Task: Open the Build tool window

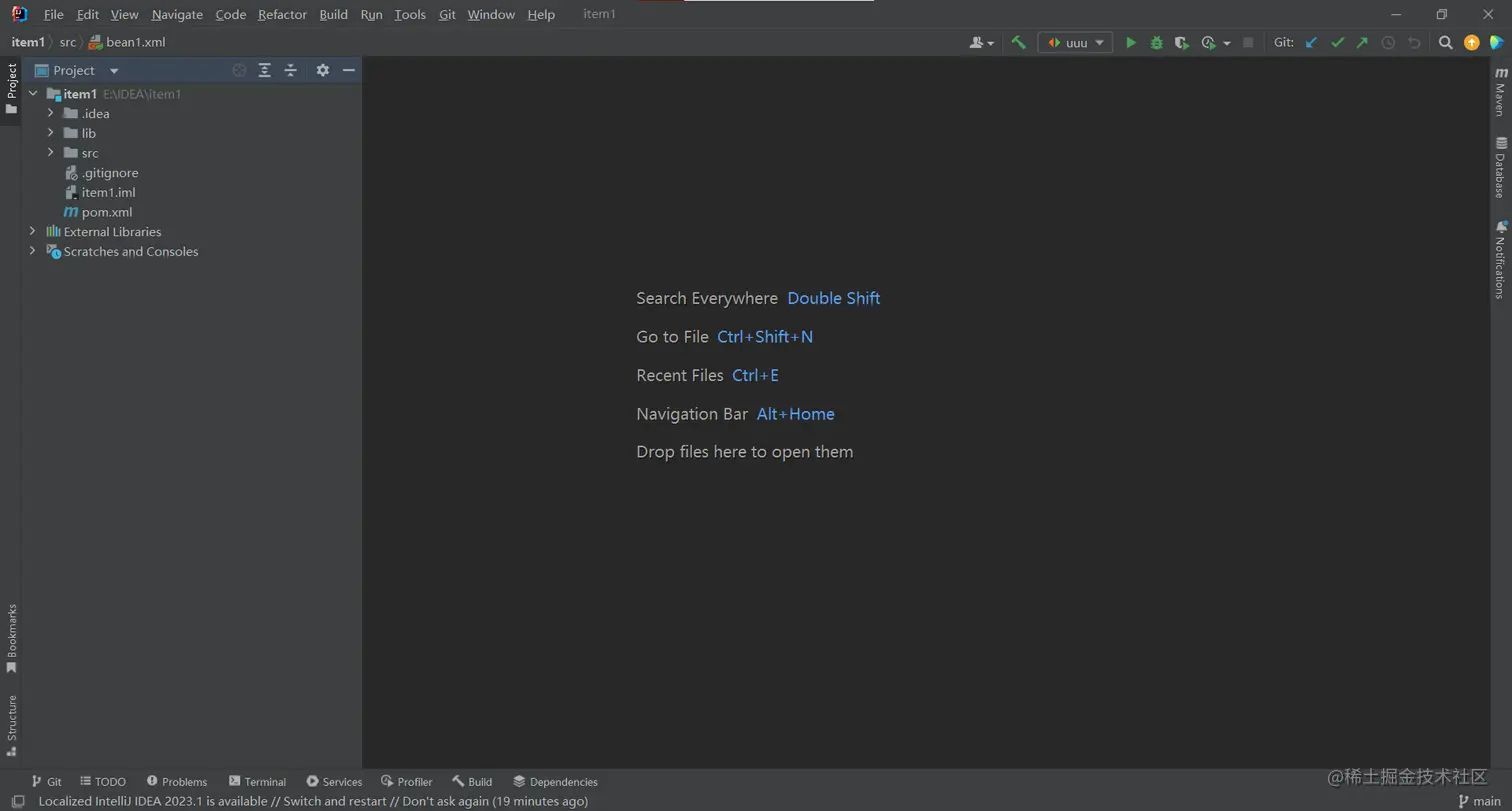Action: tap(472, 782)
